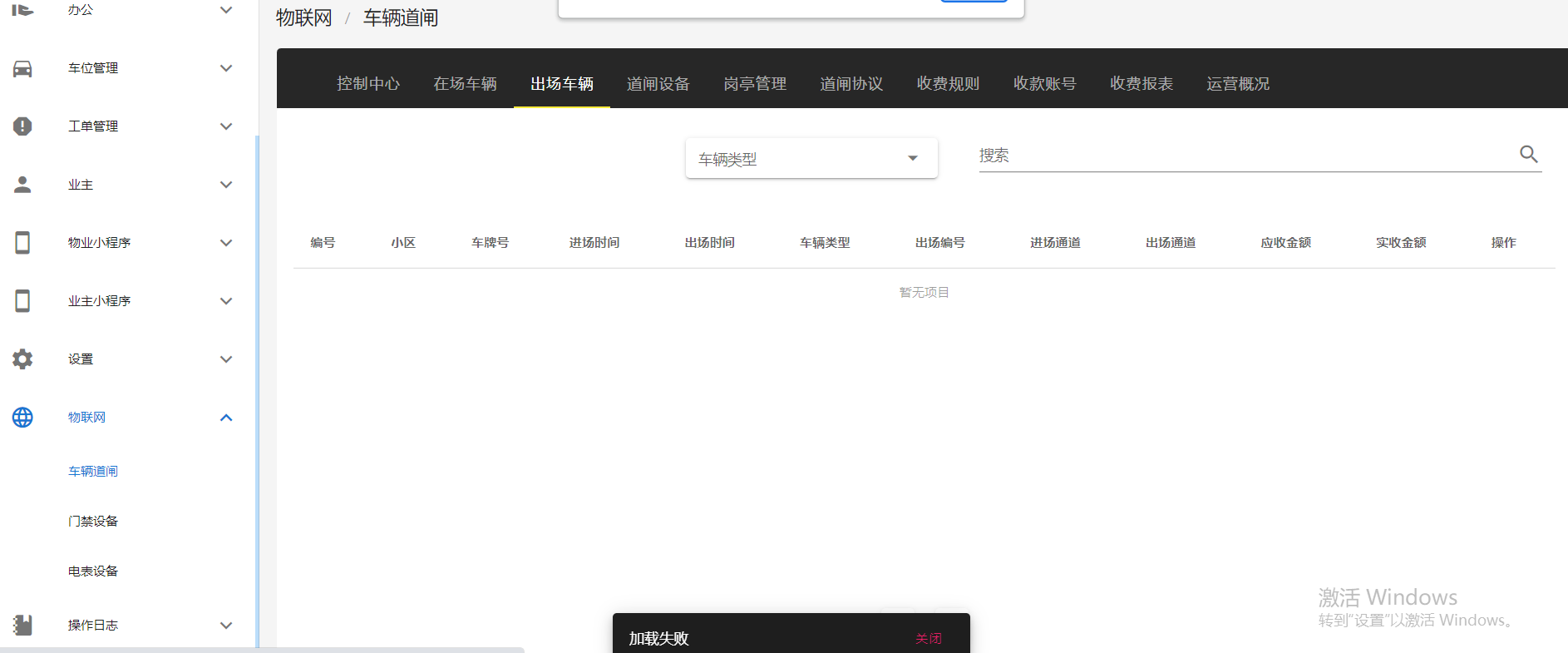Open the 收费规则 tab
The height and width of the screenshot is (653, 1568).
[948, 83]
